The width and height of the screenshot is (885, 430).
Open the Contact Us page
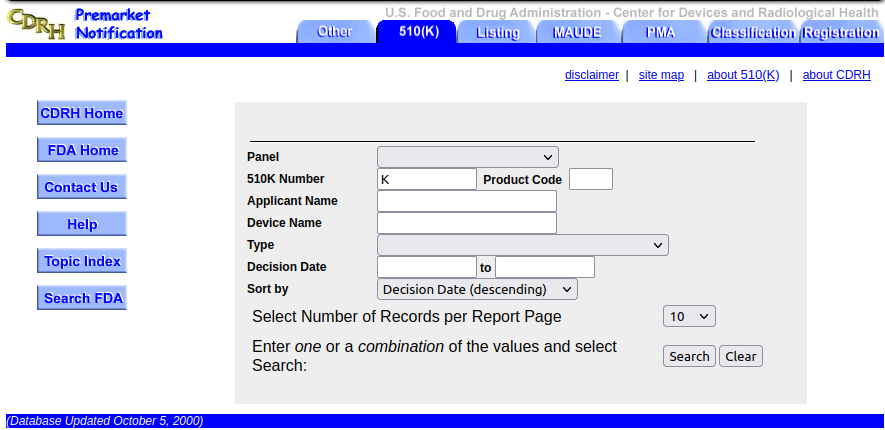coord(82,187)
